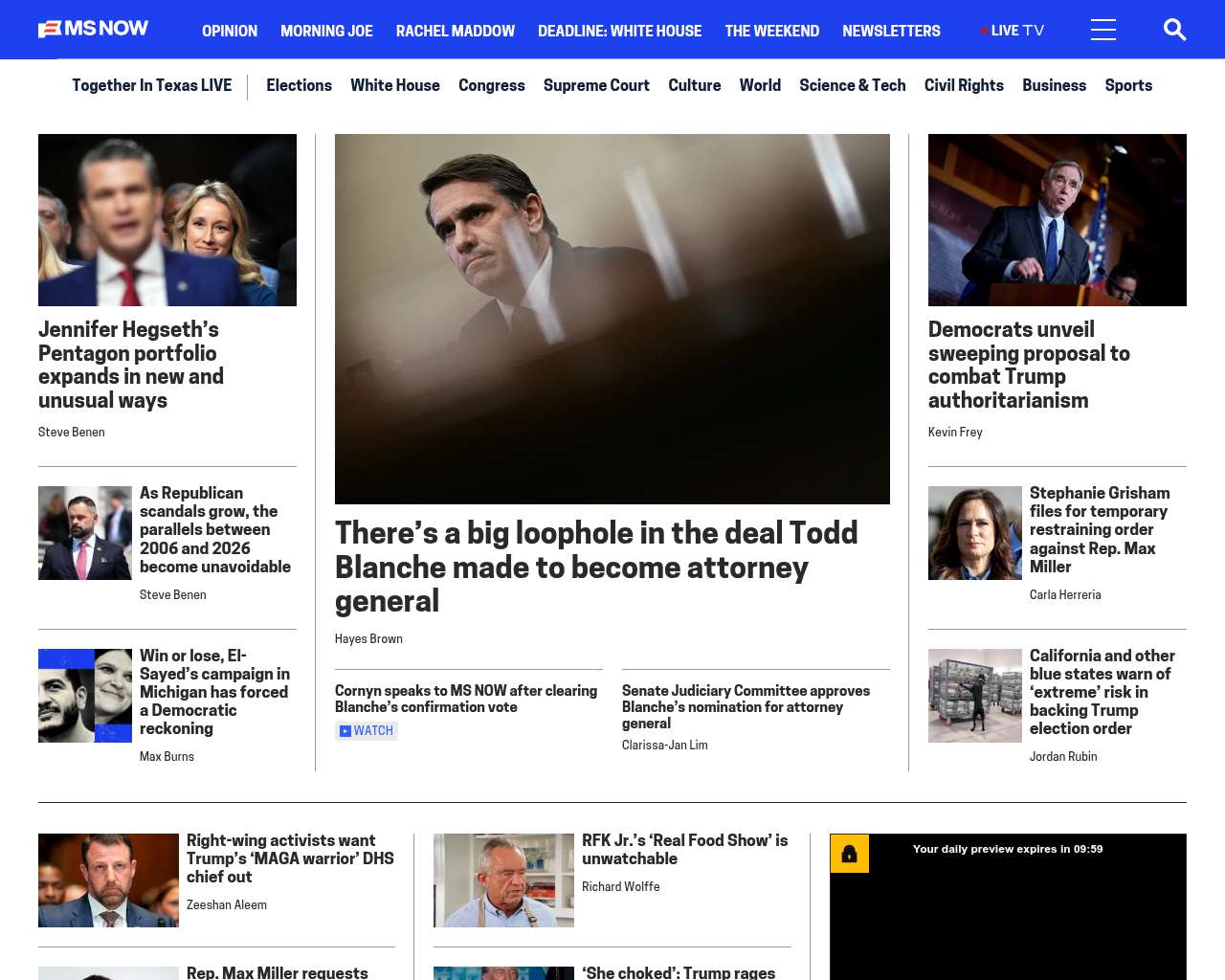The height and width of the screenshot is (980, 1225).
Task: Click Democrats proposal podium photo
Action: click(1058, 220)
